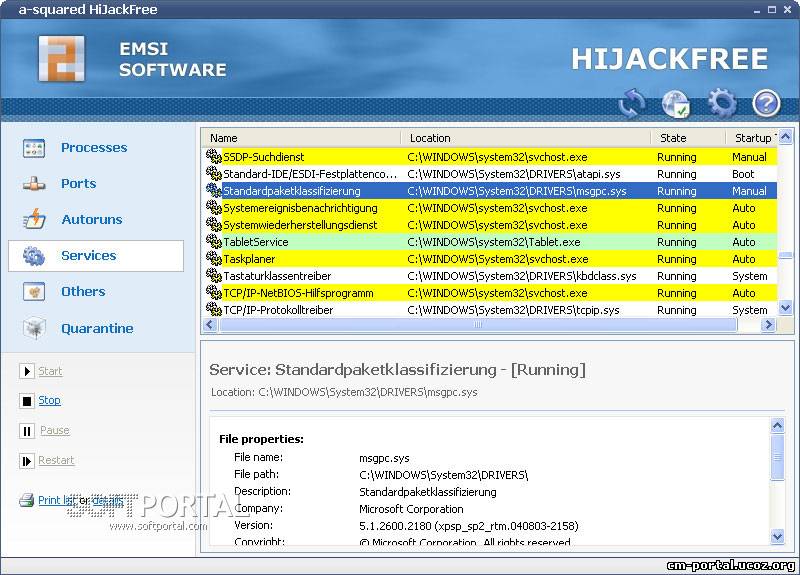
Task: Click service list scroll up arrow
Action: (x=786, y=137)
